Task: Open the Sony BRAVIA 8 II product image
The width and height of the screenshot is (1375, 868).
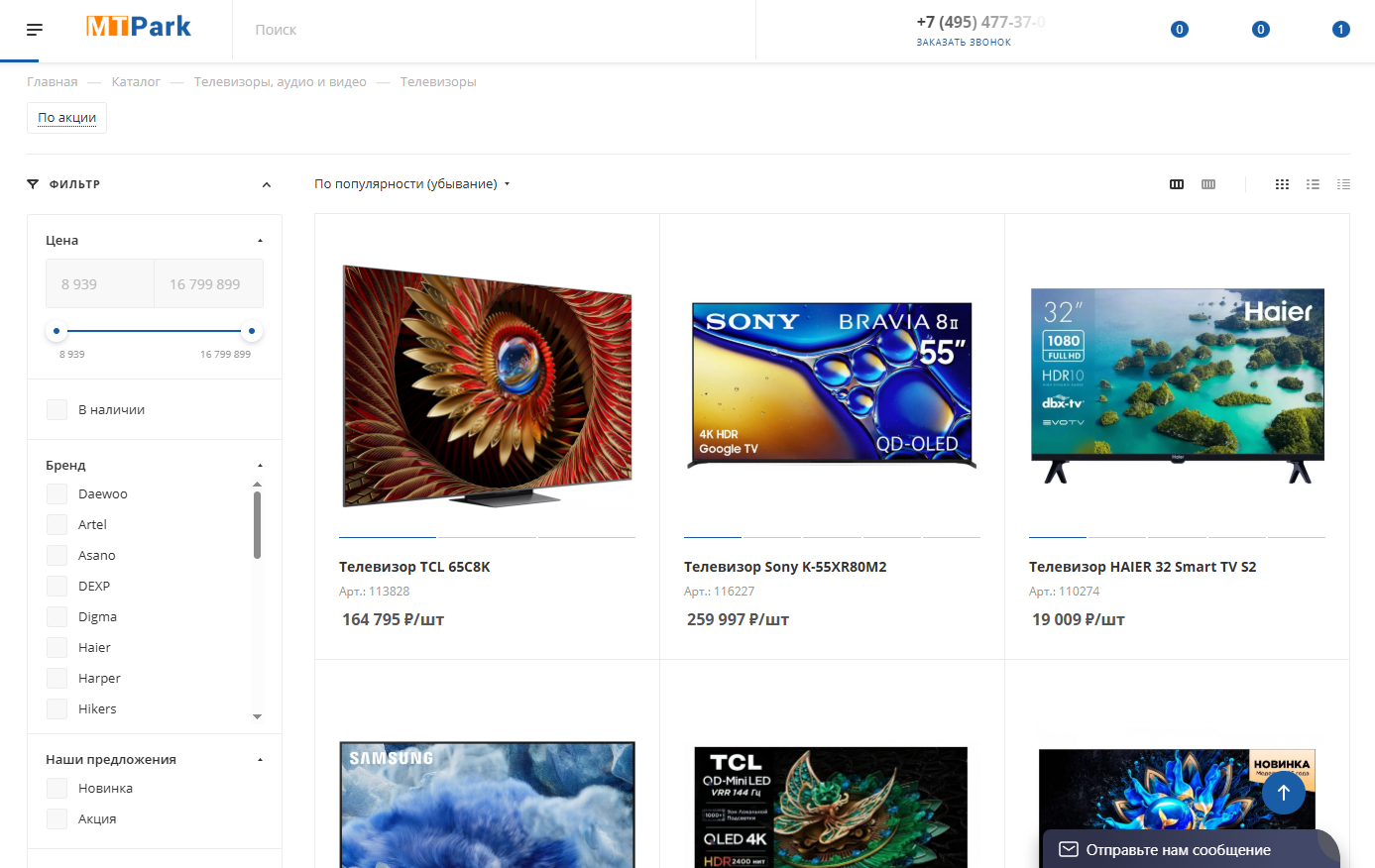Action: point(832,385)
